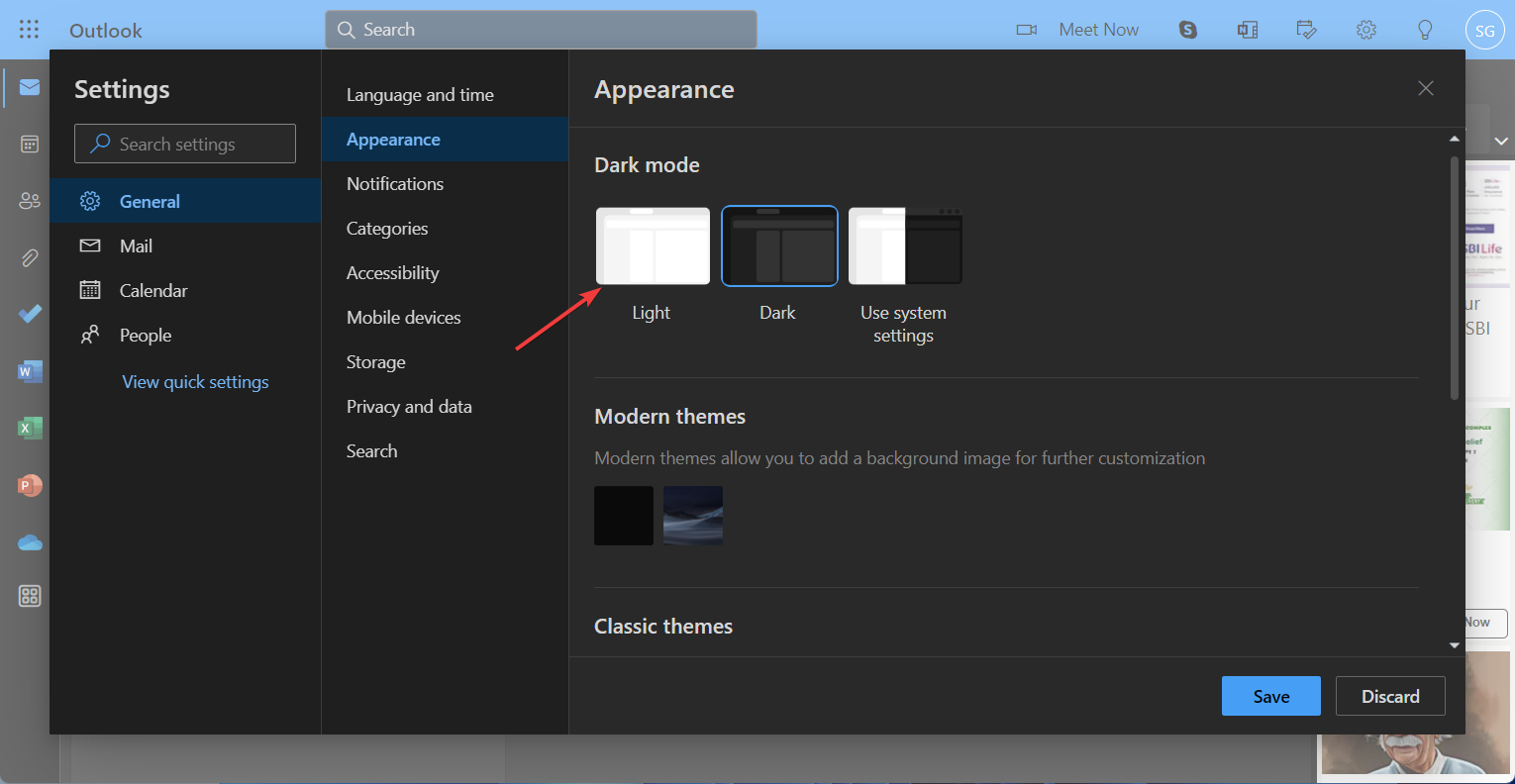The width and height of the screenshot is (1515, 784).
Task: Open the Search settings menu item
Action: click(445, 451)
